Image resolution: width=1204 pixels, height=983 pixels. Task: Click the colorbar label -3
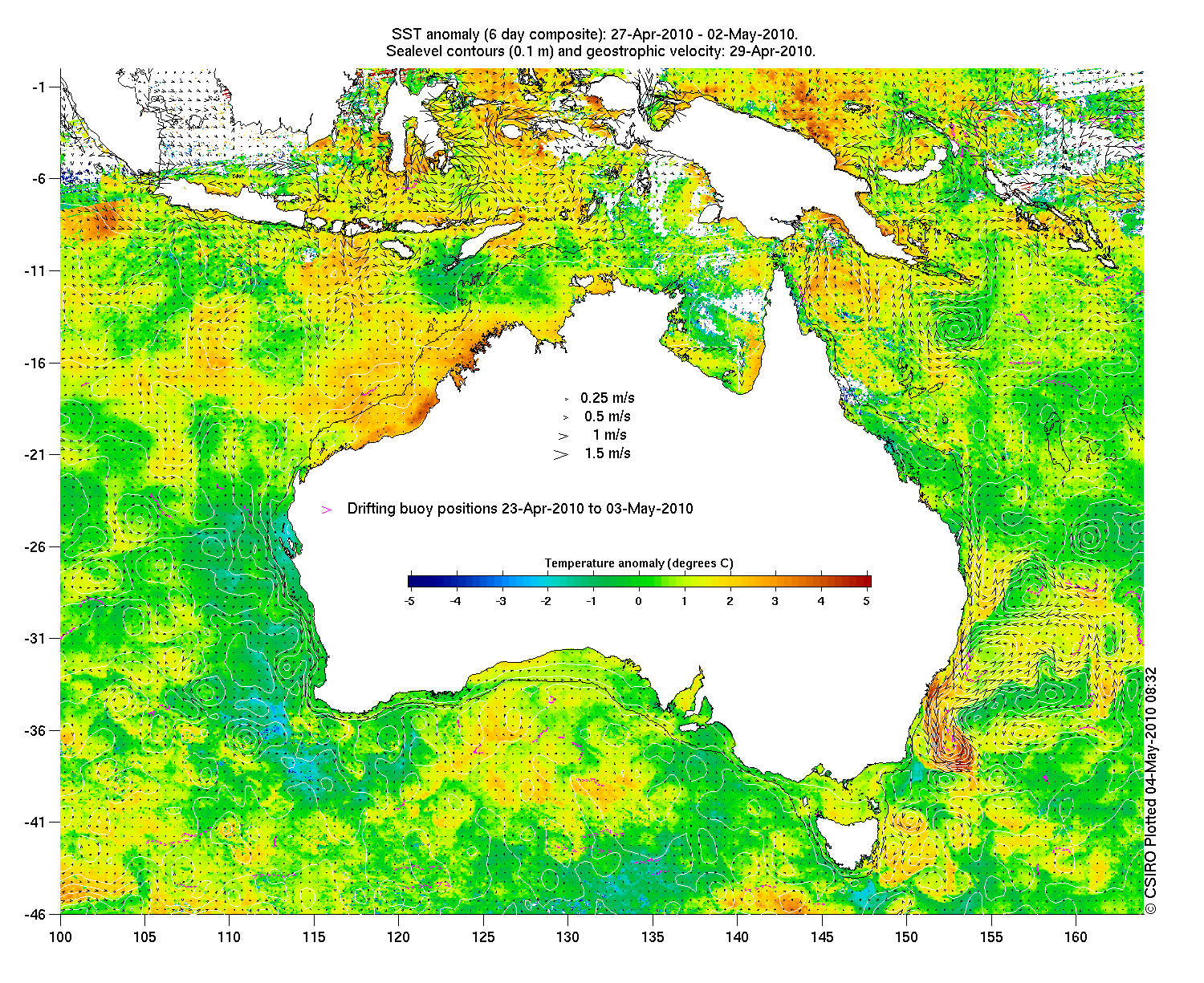click(500, 601)
